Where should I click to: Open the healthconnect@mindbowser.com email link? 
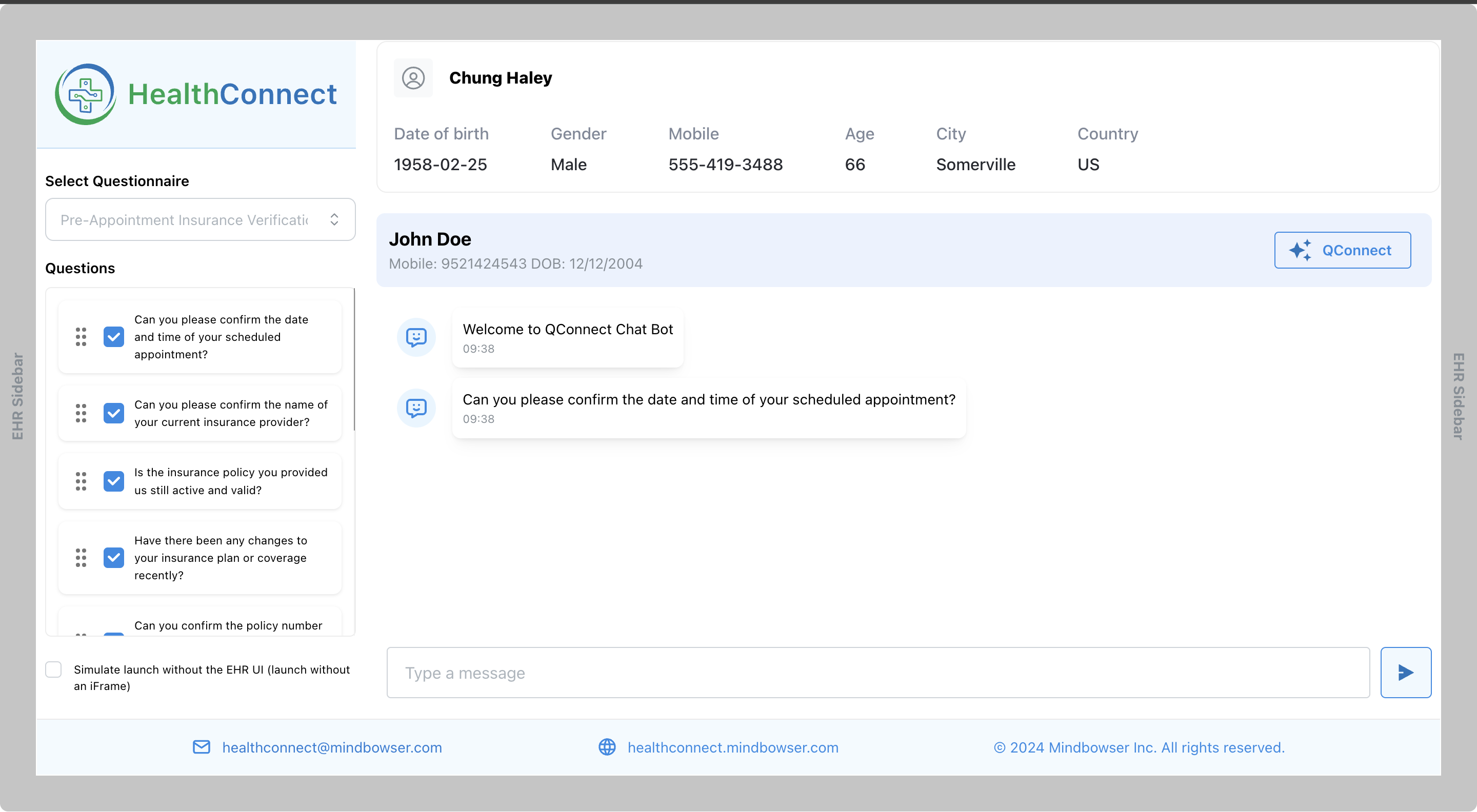click(331, 748)
